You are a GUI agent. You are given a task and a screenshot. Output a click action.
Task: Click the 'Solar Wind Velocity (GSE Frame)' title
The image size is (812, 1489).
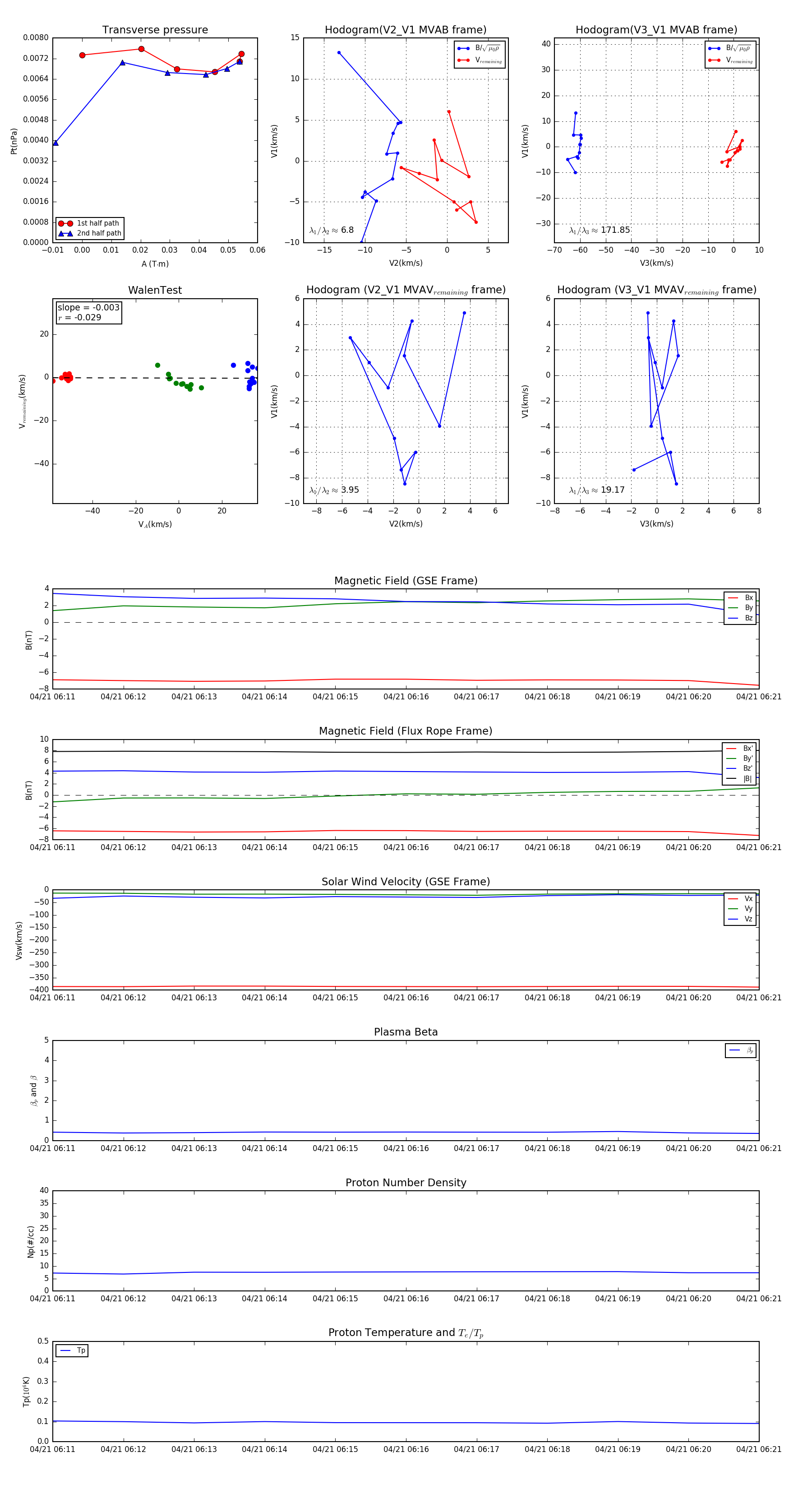pos(406,882)
